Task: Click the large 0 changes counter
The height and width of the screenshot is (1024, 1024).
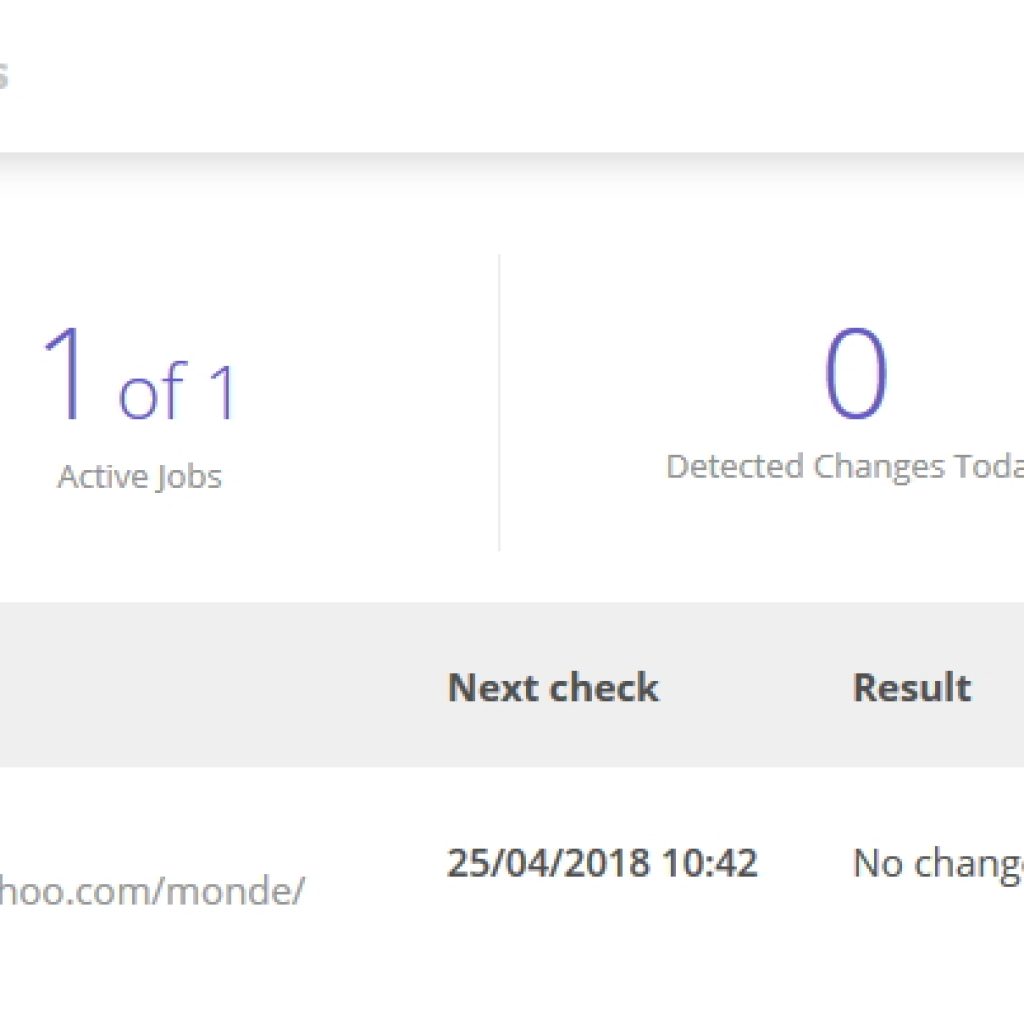Action: [855, 374]
